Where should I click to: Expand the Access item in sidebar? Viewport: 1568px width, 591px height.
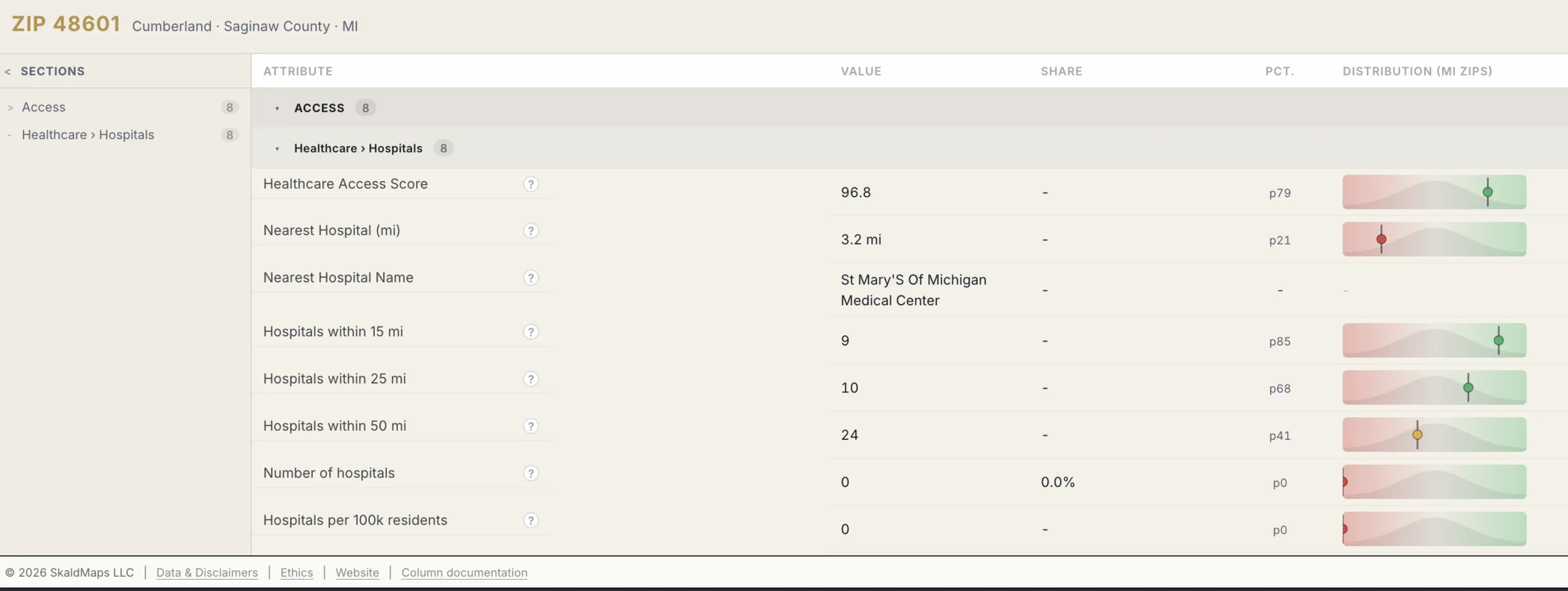10,108
